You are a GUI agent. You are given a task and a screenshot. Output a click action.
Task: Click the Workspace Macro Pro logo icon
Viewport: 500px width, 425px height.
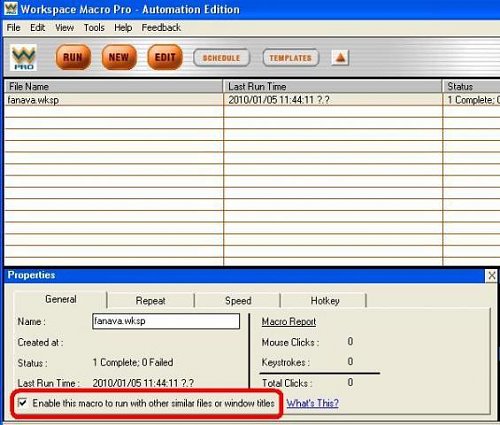coord(23,57)
